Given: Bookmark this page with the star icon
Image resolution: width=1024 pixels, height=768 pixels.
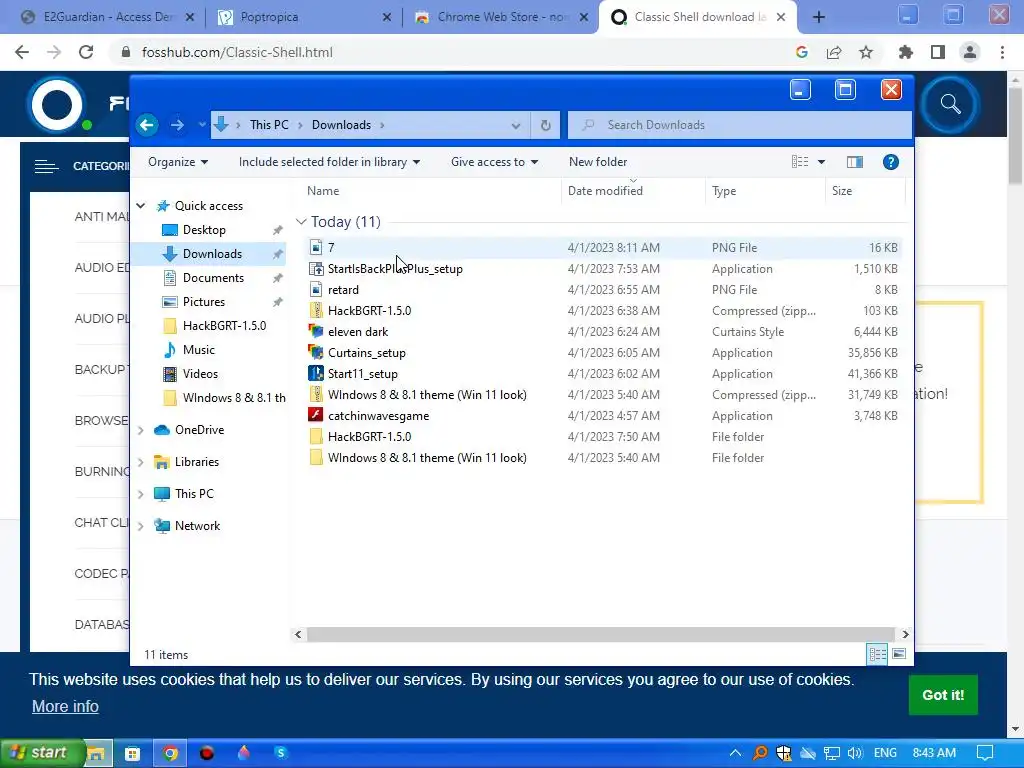Looking at the screenshot, I should (x=866, y=52).
